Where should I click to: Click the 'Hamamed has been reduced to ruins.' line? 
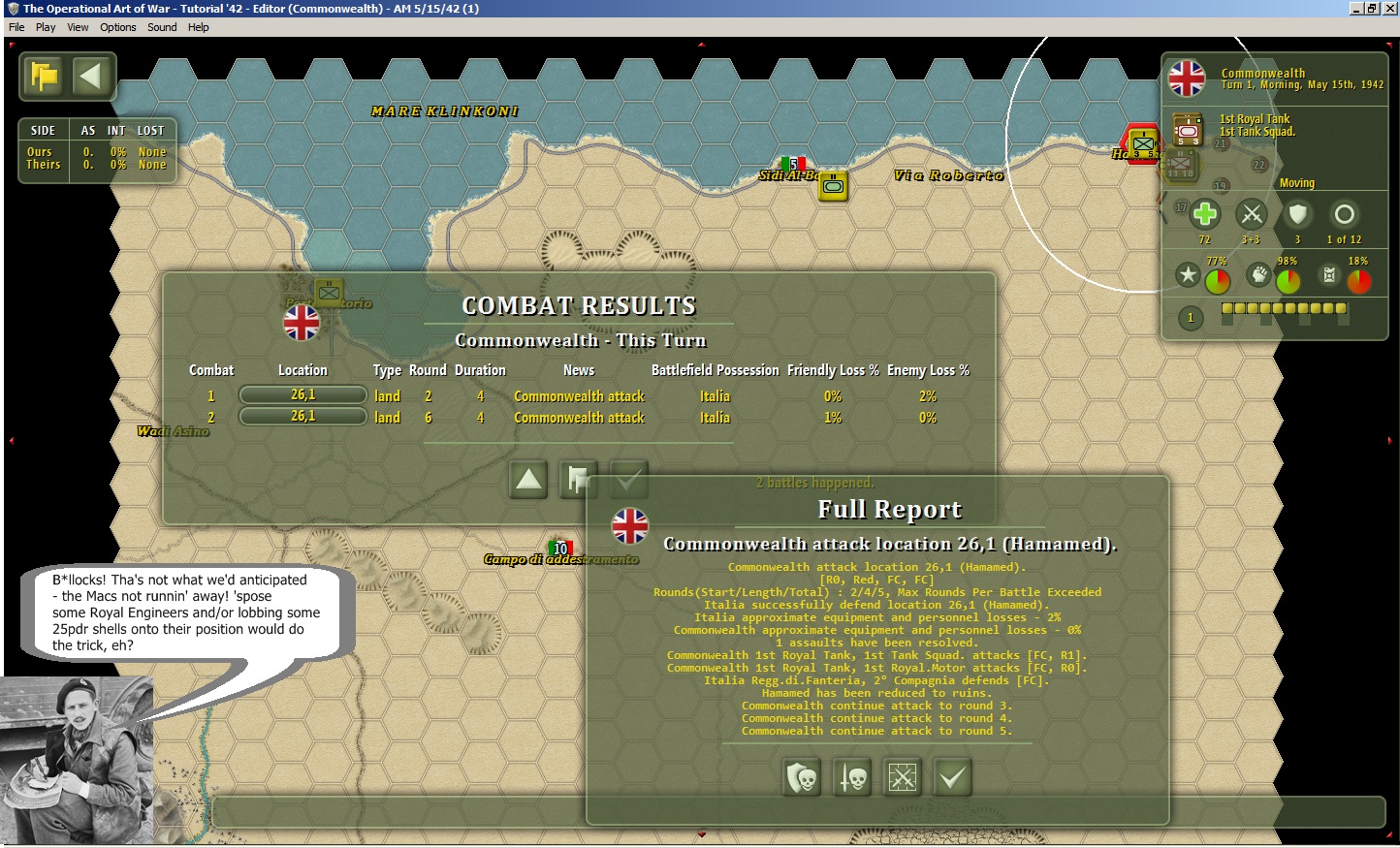click(x=876, y=693)
